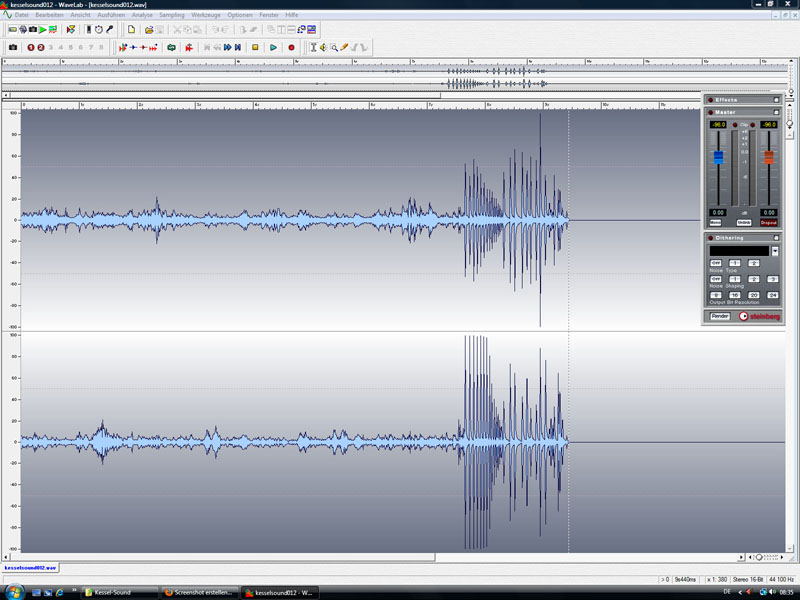Click the microphone icon in top toolbar
Image resolution: width=800 pixels, height=600 pixels.
pyautogui.click(x=109, y=30)
